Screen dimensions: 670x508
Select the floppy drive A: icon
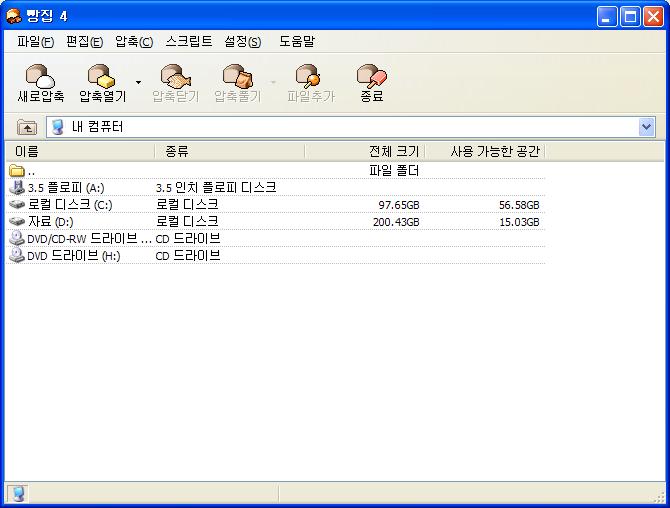click(17, 187)
